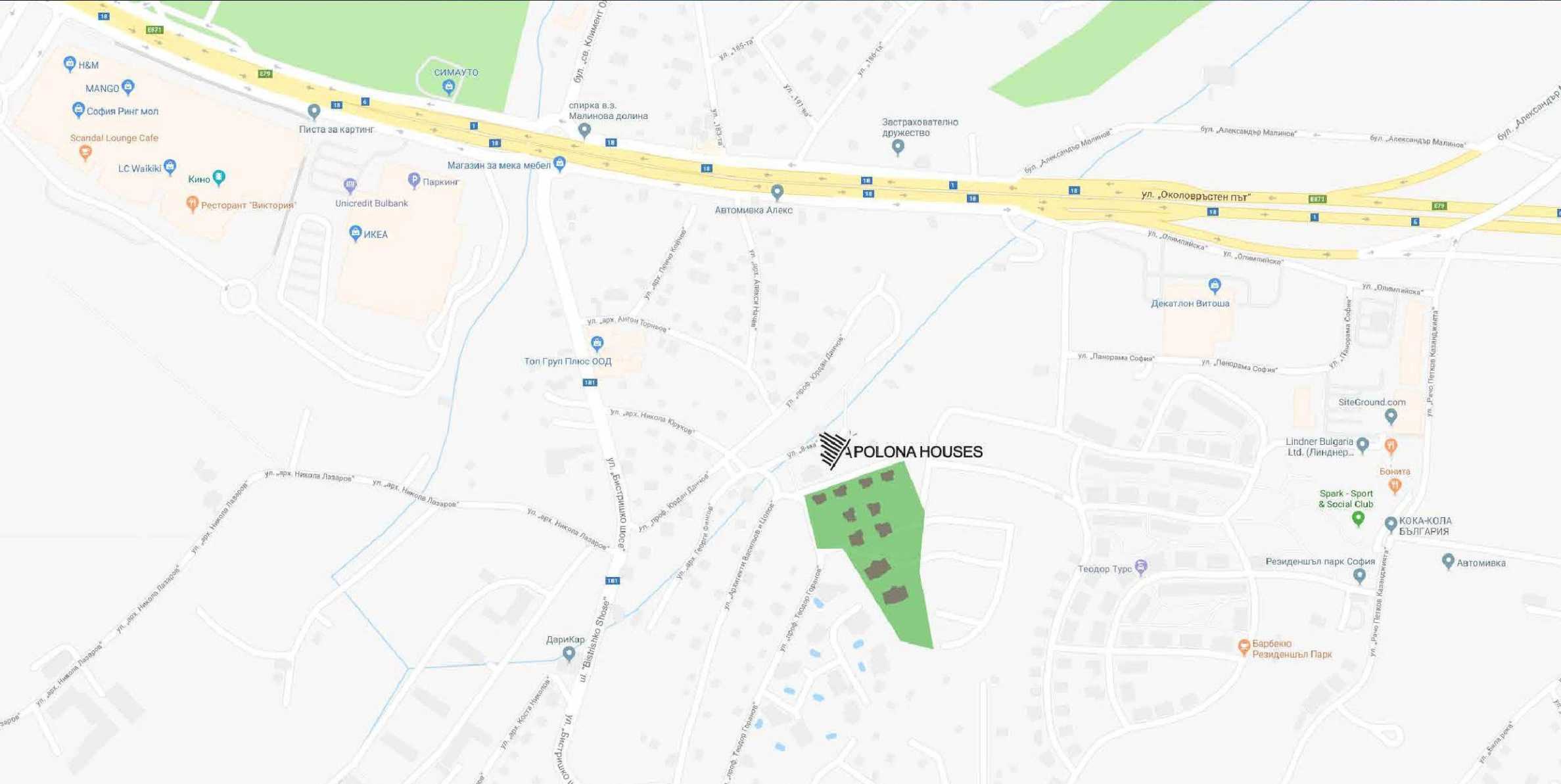Open the ИКЕА shopping pin

coord(355,233)
